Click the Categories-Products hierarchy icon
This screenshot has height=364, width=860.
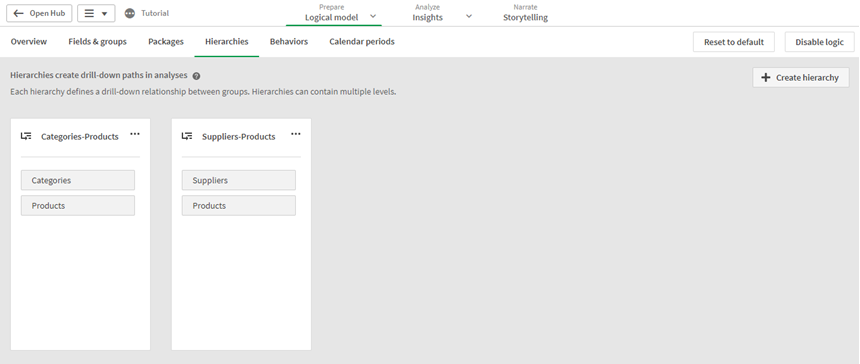(x=26, y=136)
